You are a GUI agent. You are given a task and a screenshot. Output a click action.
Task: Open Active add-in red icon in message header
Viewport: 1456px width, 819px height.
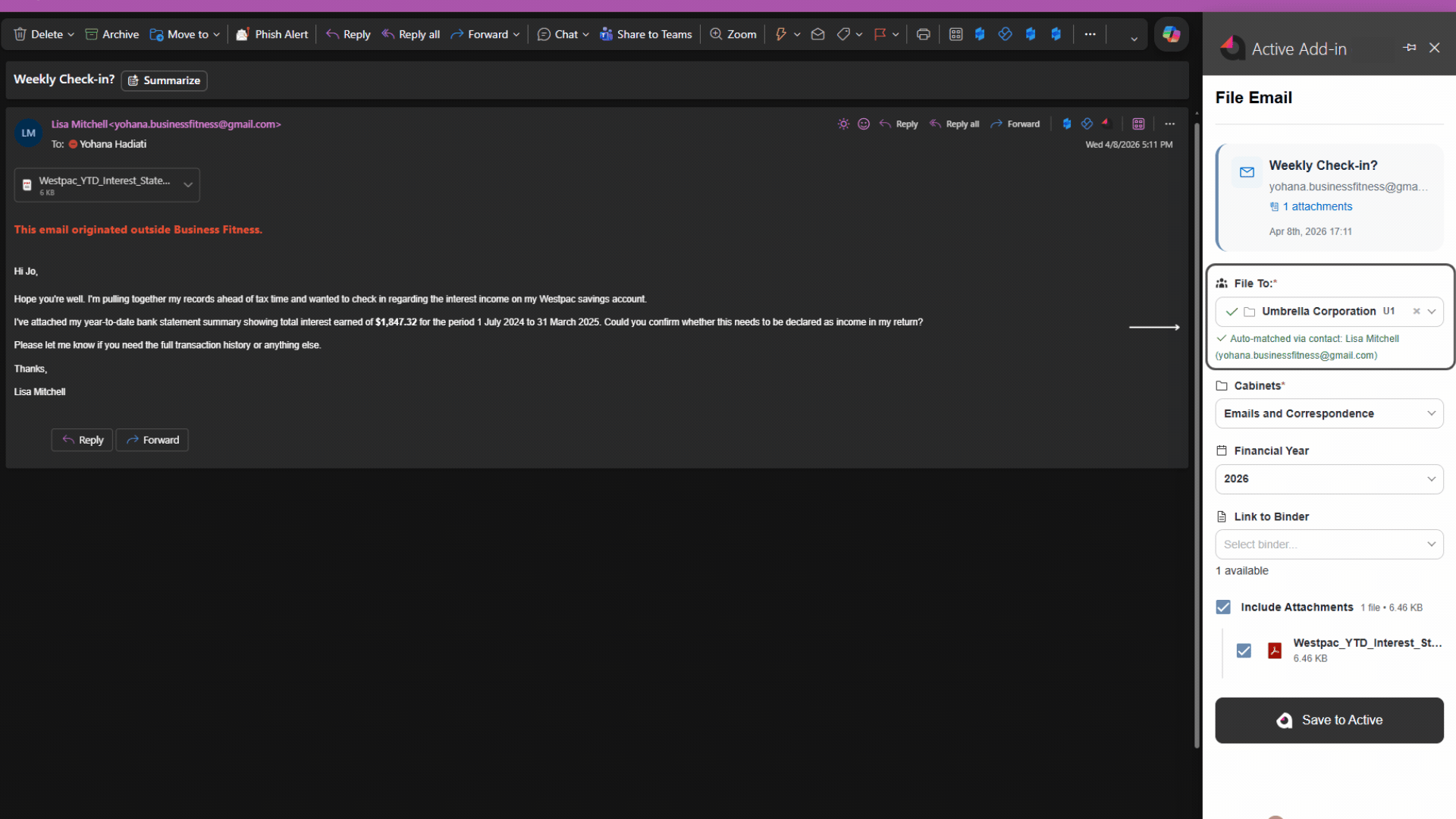1107,124
